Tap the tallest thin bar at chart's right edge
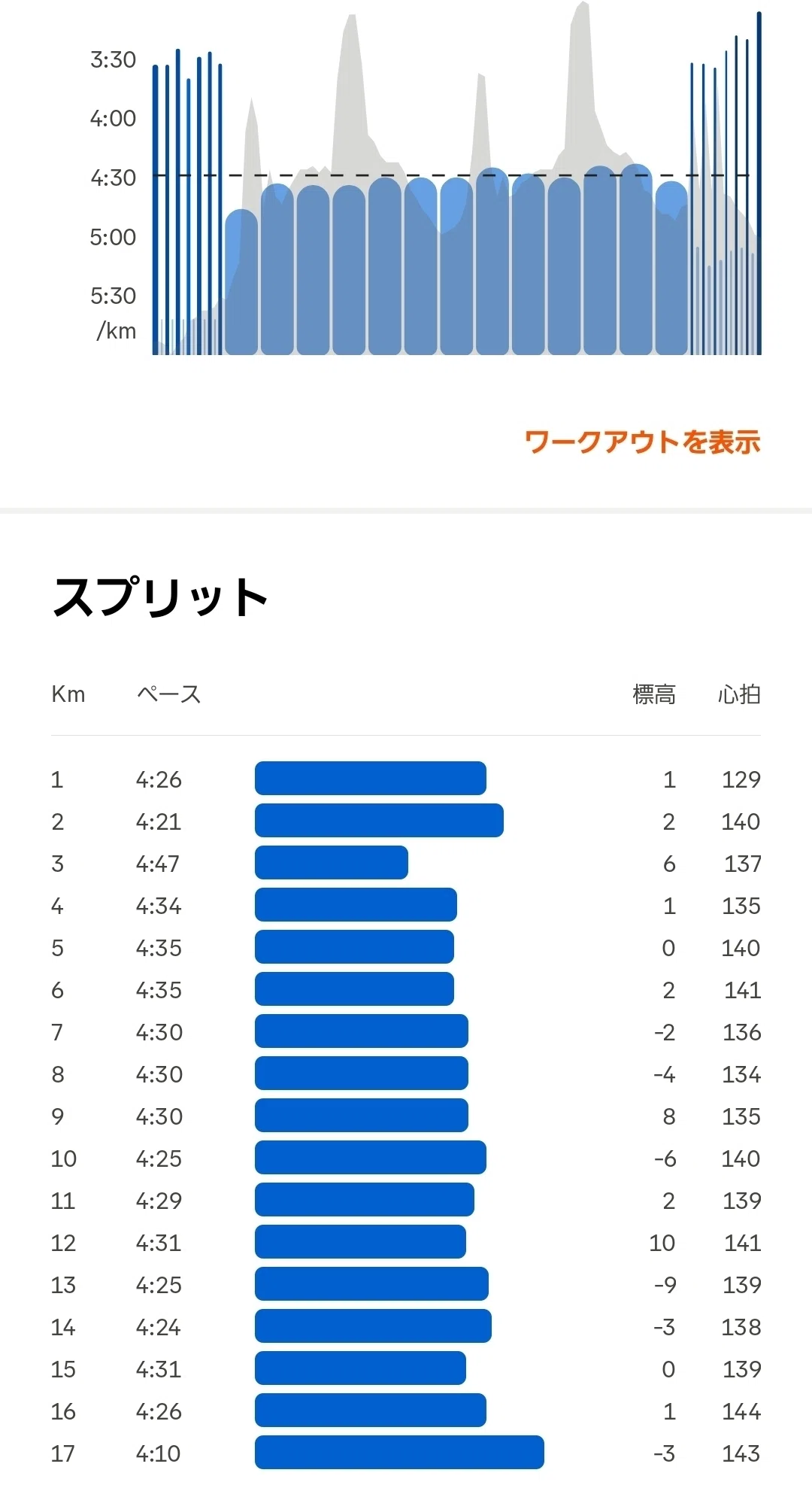This screenshot has width=812, height=1488. (x=759, y=184)
